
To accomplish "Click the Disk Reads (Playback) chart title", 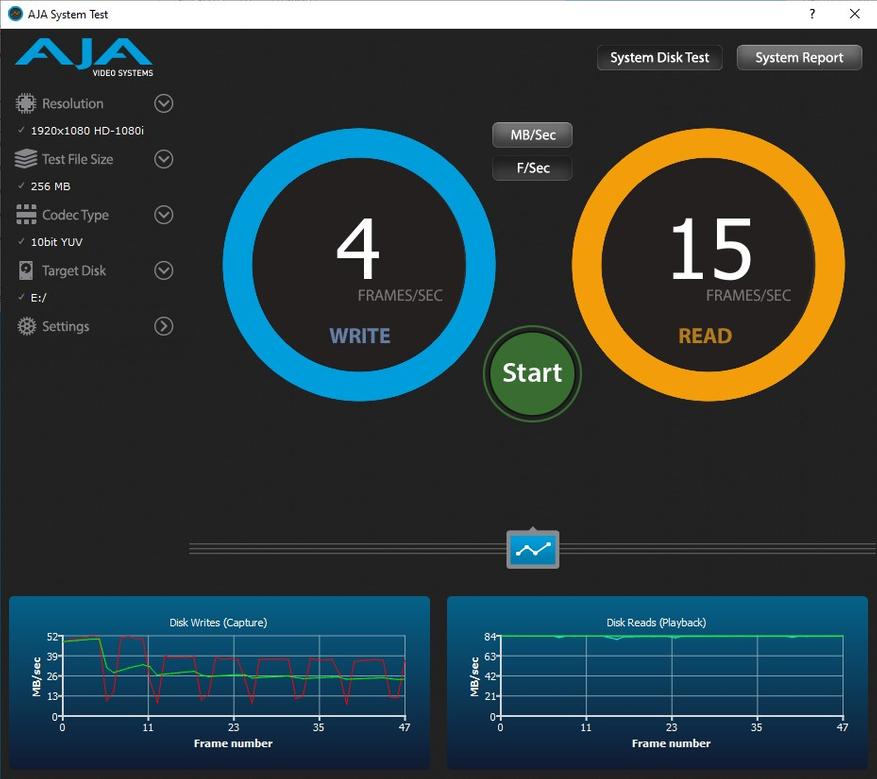I will tap(656, 622).
